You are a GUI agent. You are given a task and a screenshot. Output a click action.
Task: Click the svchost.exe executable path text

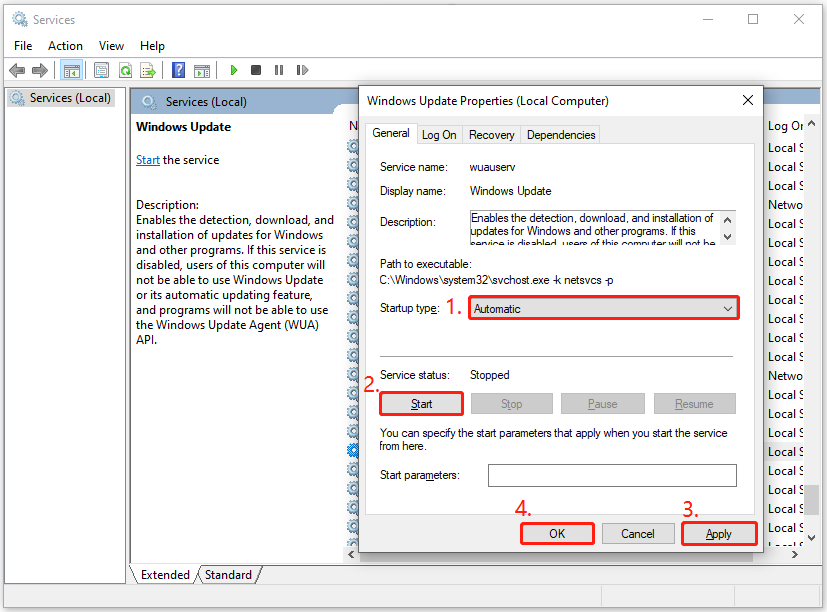point(496,280)
